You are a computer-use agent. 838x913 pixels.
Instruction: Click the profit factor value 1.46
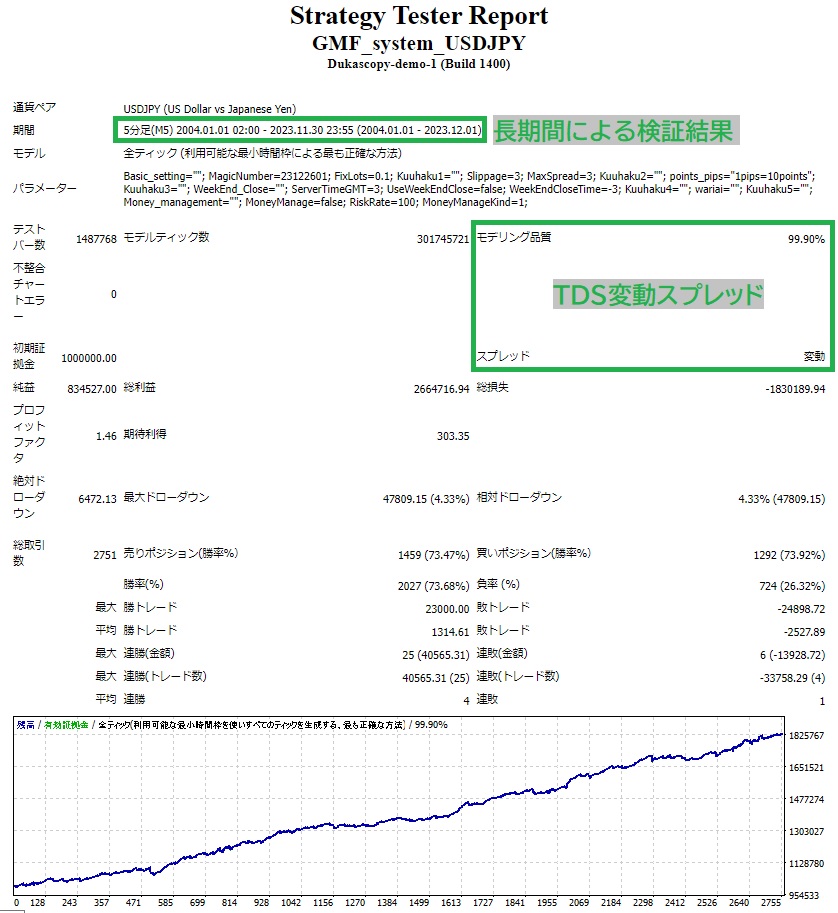tap(106, 436)
